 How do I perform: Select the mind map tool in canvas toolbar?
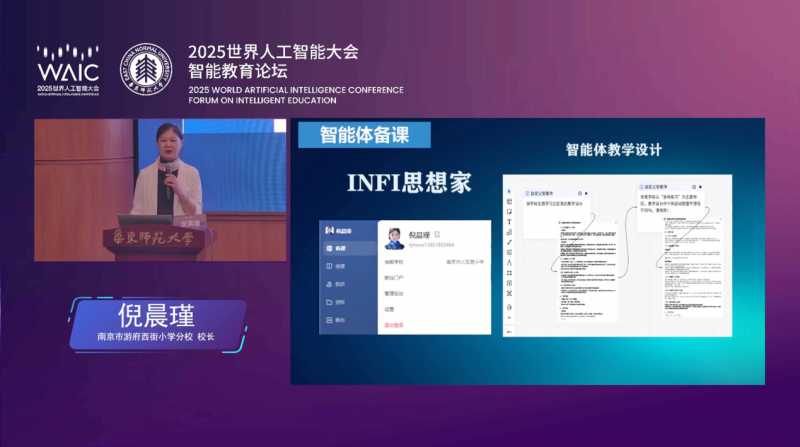(509, 293)
